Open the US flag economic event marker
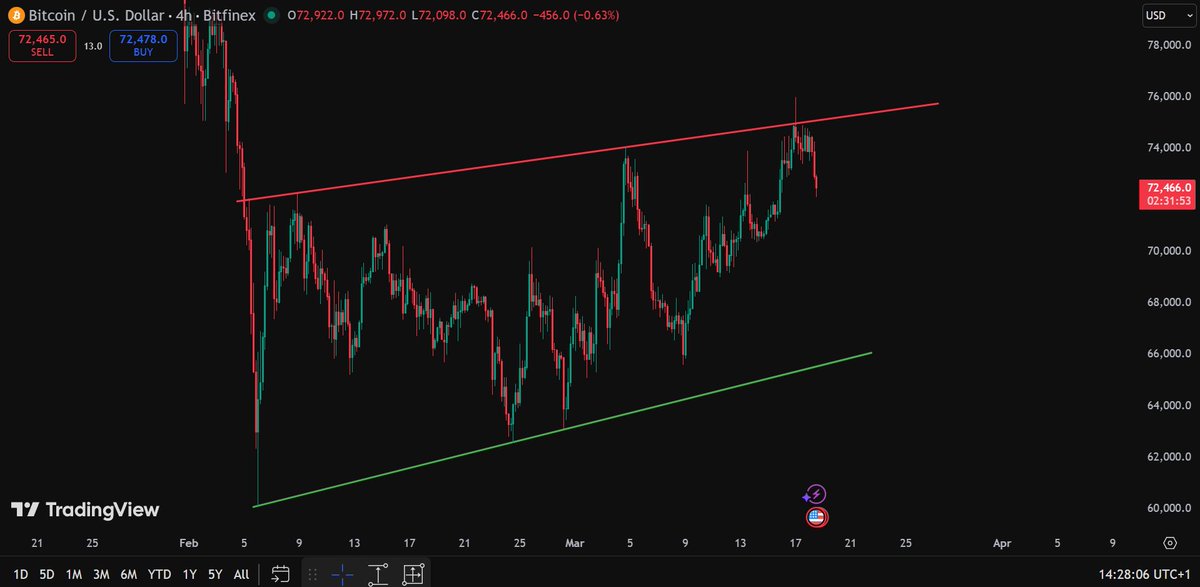The height and width of the screenshot is (587, 1200). [x=816, y=517]
